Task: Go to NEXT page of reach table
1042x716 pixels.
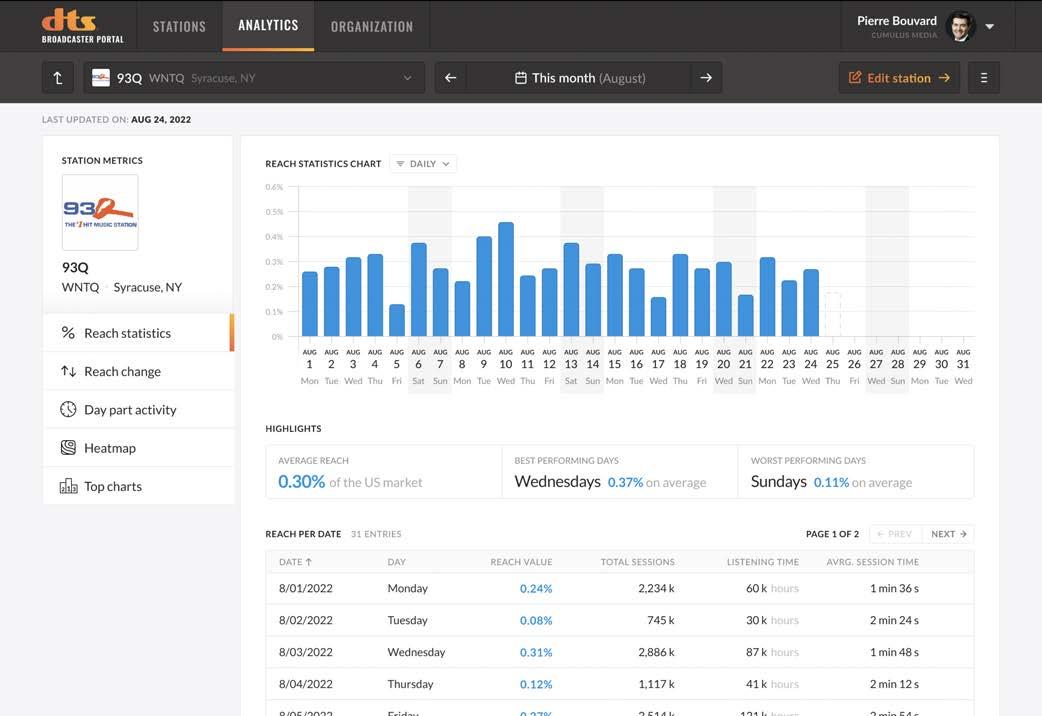Action: point(948,534)
